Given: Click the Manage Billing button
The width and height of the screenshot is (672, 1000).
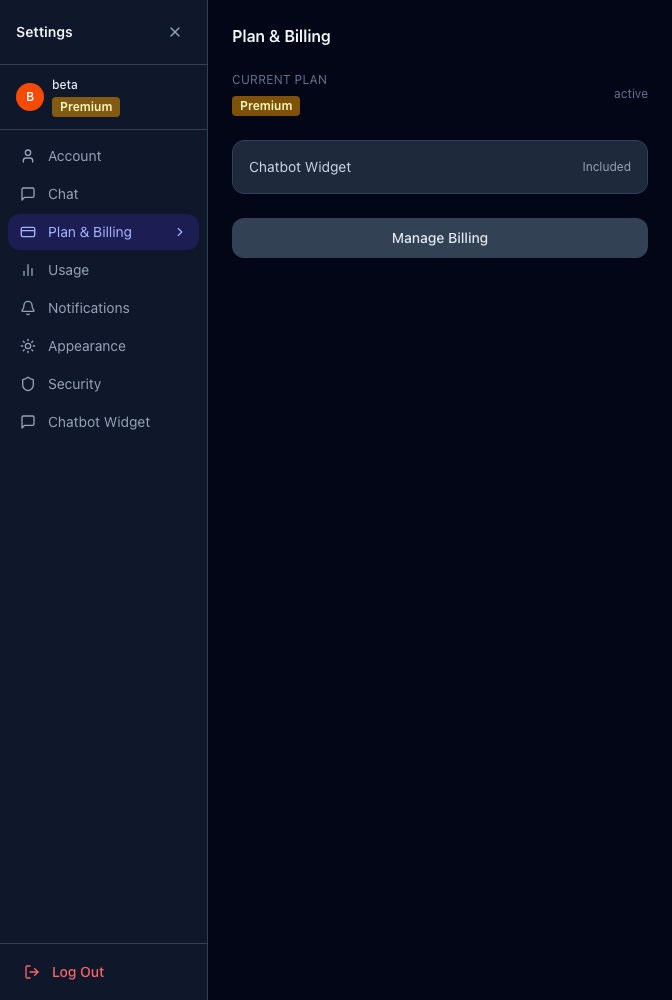Looking at the screenshot, I should pos(440,238).
